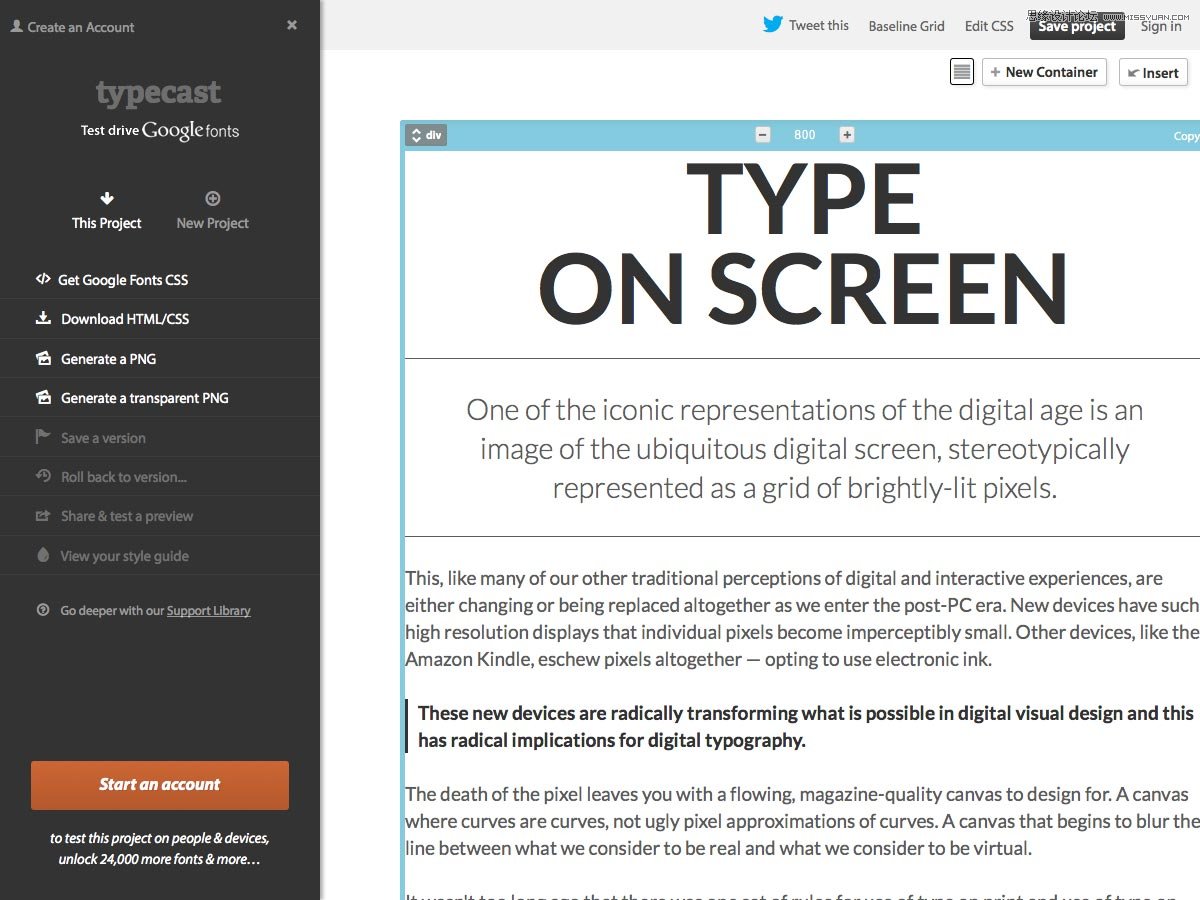Click the flag icon beside Save a version

click(x=43, y=437)
